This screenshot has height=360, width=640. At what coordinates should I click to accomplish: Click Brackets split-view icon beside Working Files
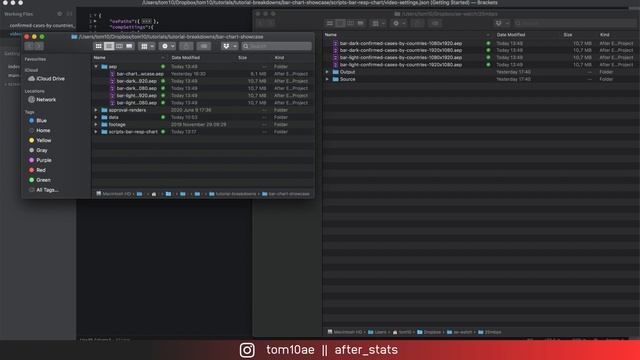tap(69, 14)
